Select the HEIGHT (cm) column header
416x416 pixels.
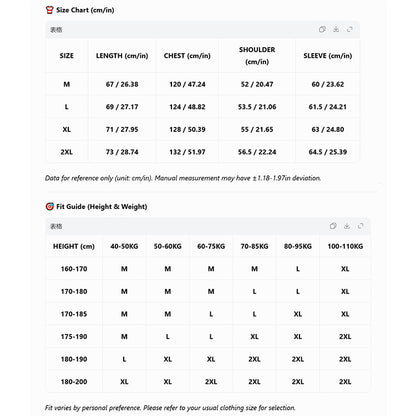click(x=74, y=246)
